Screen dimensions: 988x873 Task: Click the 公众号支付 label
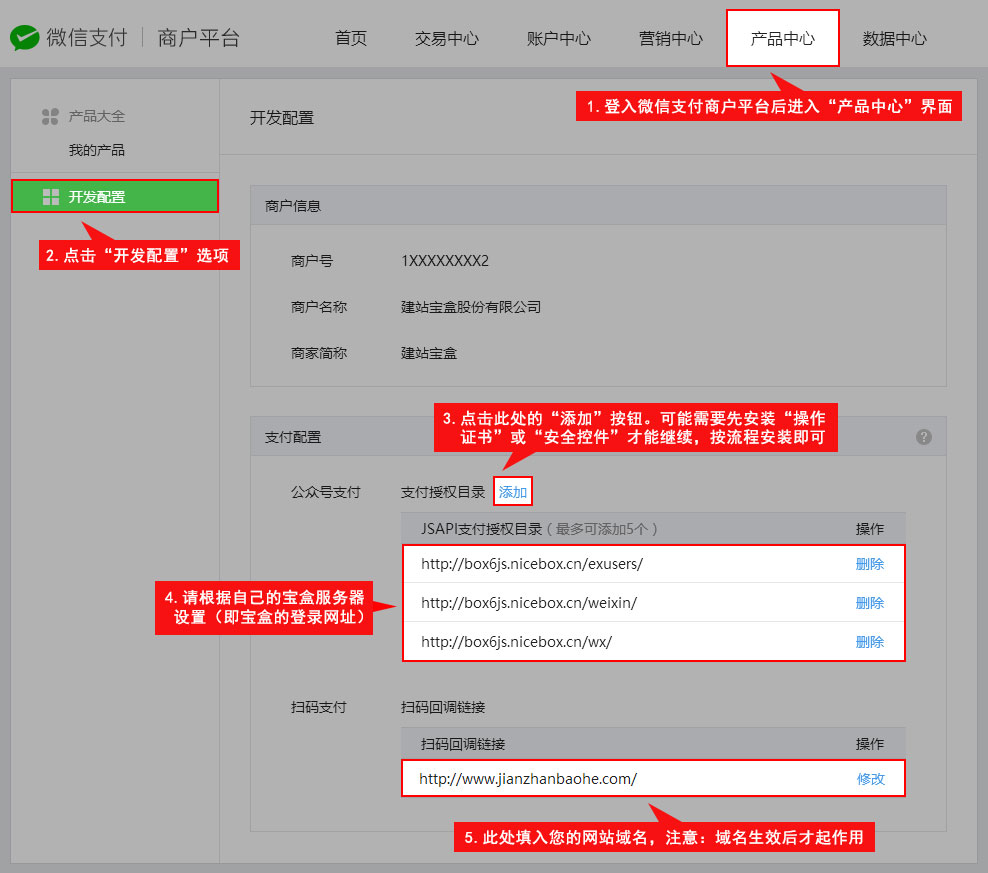[326, 492]
